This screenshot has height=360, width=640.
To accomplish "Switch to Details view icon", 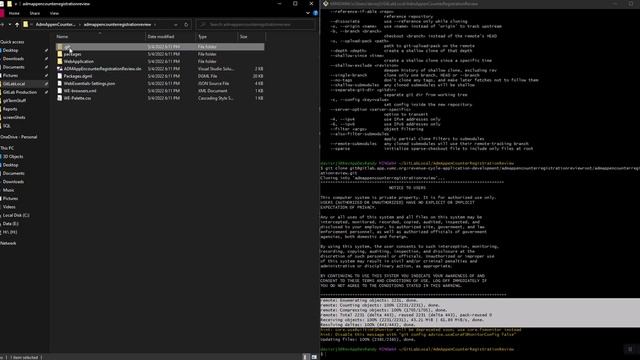I will (305, 357).
